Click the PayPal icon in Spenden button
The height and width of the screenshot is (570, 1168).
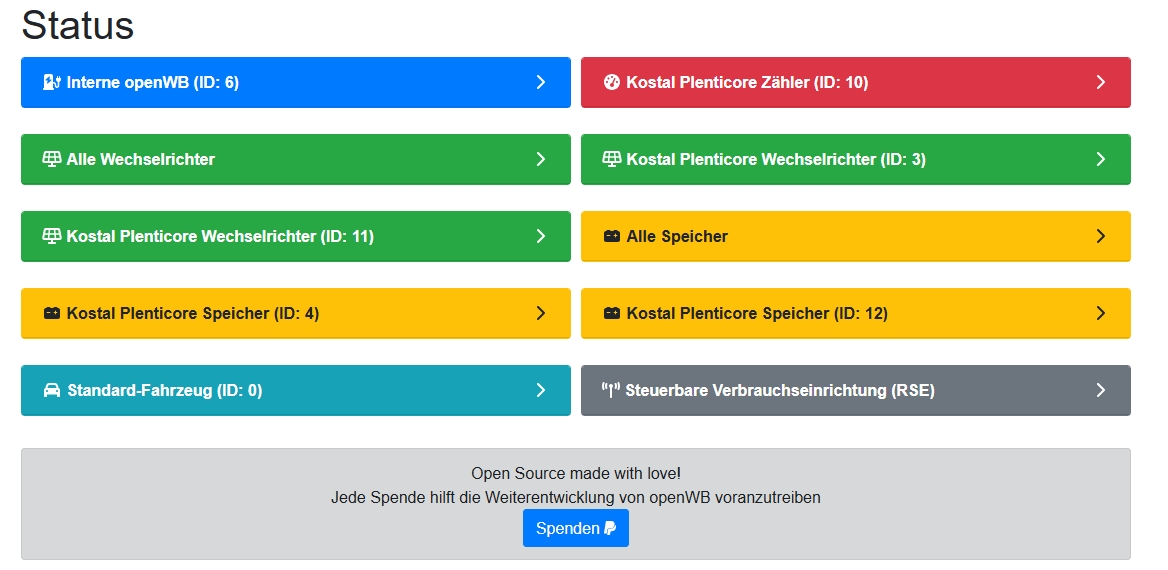[x=610, y=528]
